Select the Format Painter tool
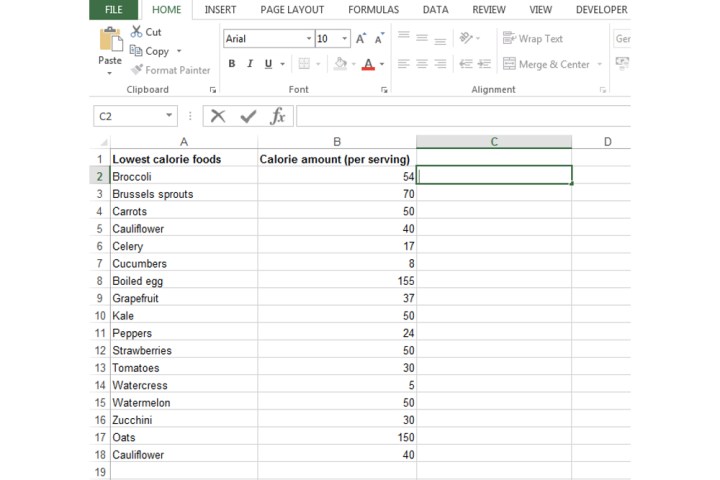The width and height of the screenshot is (720, 480). click(x=170, y=70)
